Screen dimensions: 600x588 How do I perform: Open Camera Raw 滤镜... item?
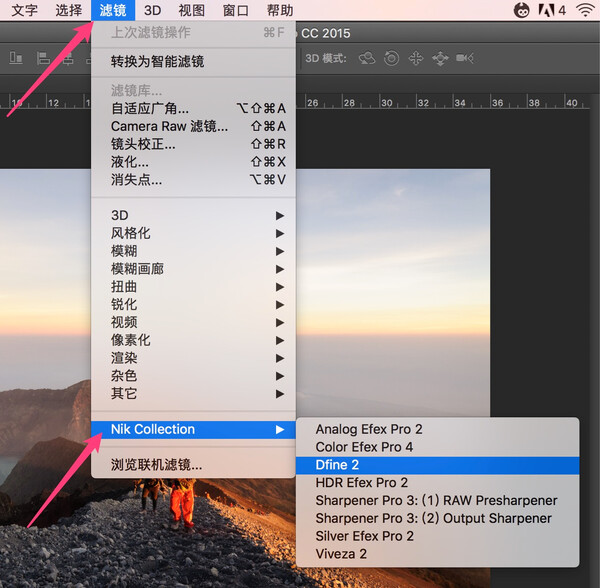(x=193, y=126)
